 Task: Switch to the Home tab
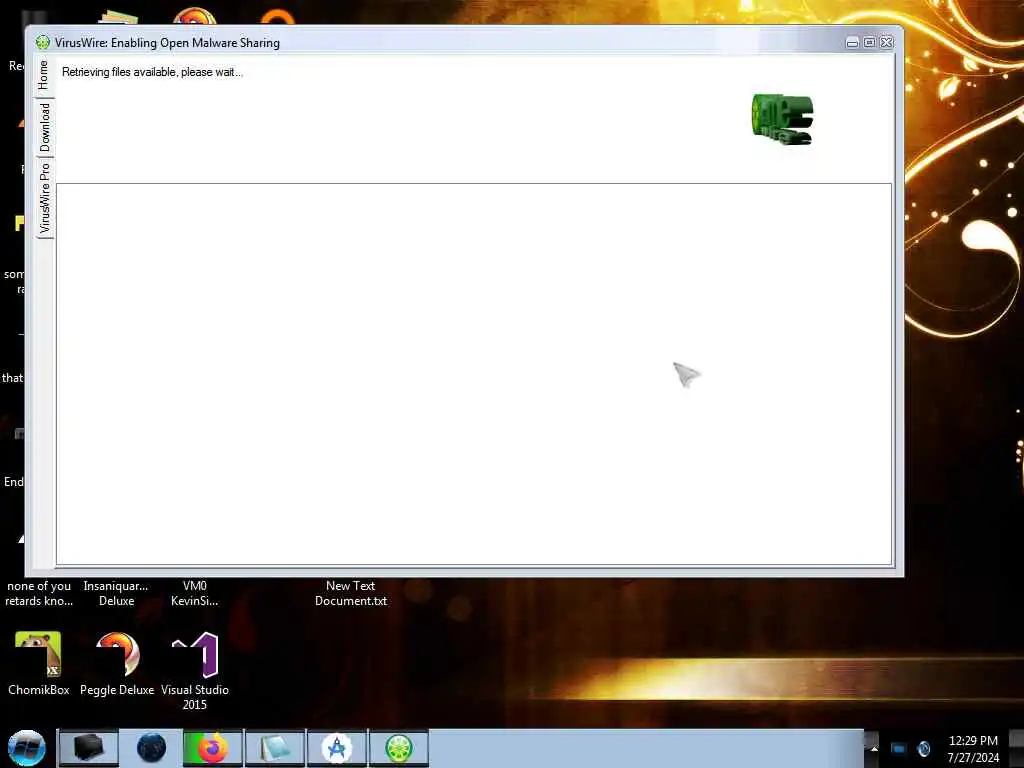(x=44, y=75)
